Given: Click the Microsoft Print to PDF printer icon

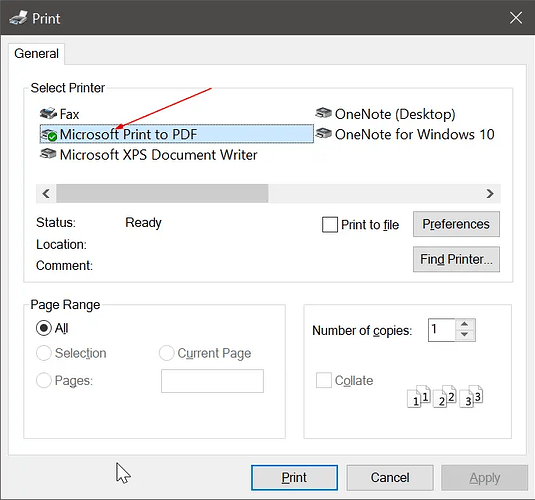Looking at the screenshot, I should tap(48, 135).
